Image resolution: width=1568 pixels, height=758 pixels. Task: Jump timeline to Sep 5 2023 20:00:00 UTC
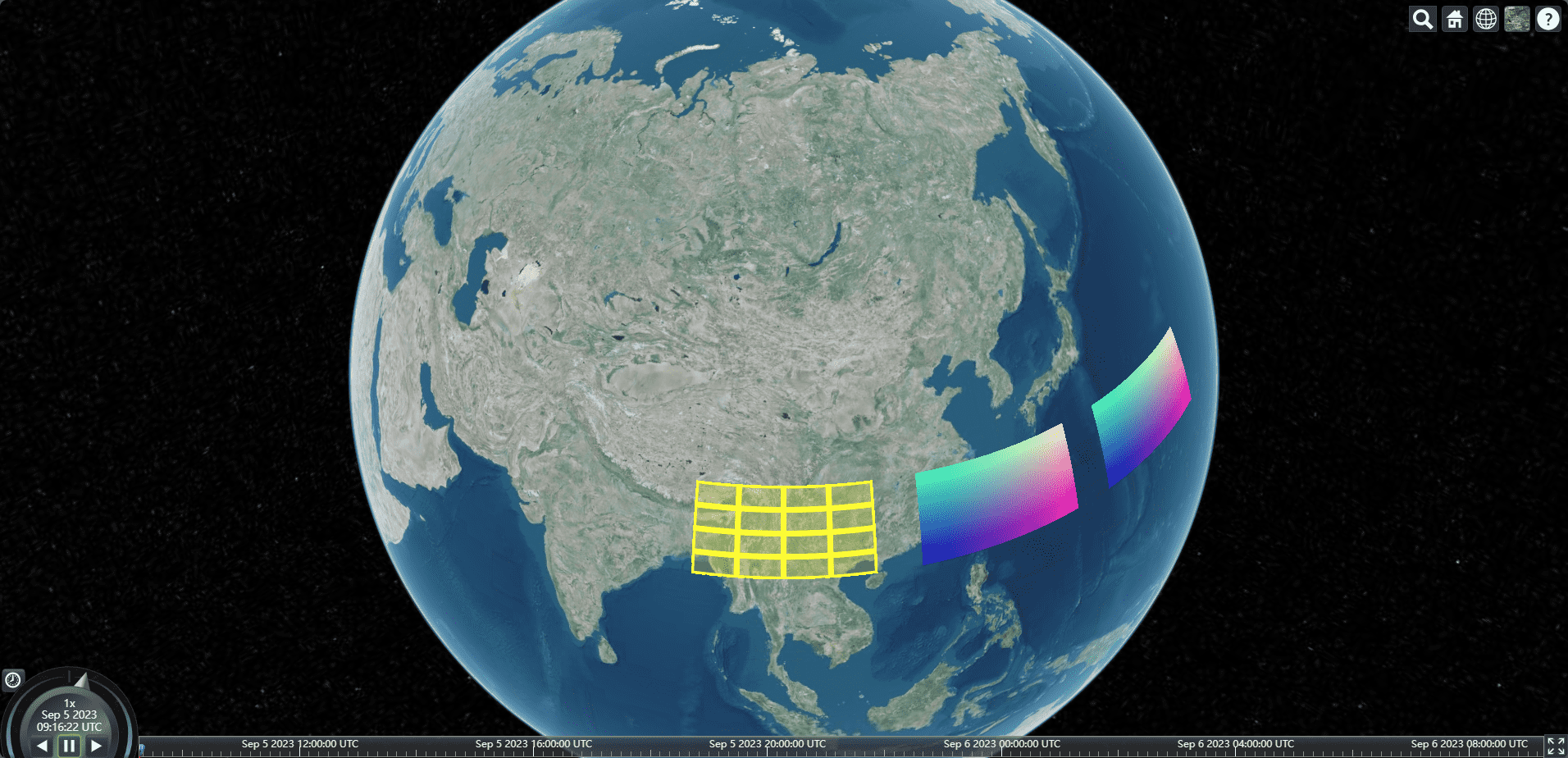(x=767, y=745)
